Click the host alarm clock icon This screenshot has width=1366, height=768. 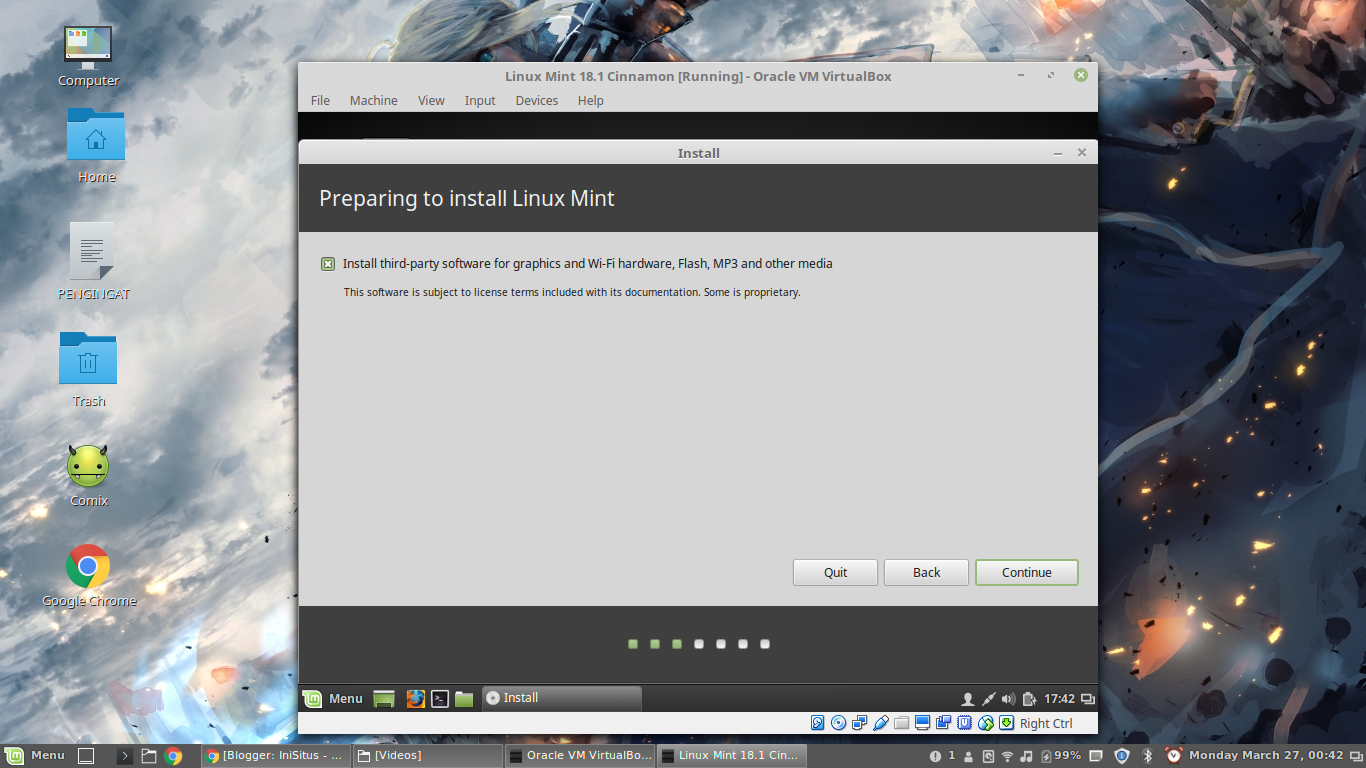pyautogui.click(x=1174, y=756)
